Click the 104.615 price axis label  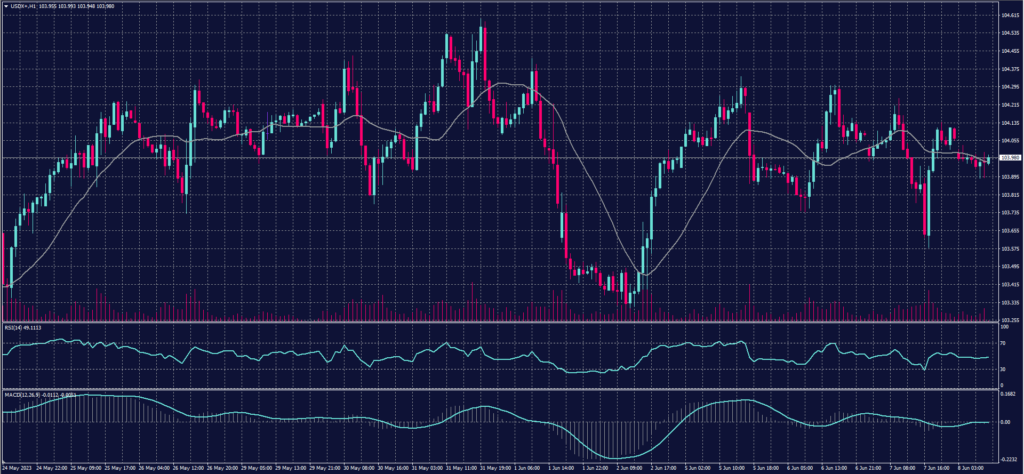[1008, 17]
